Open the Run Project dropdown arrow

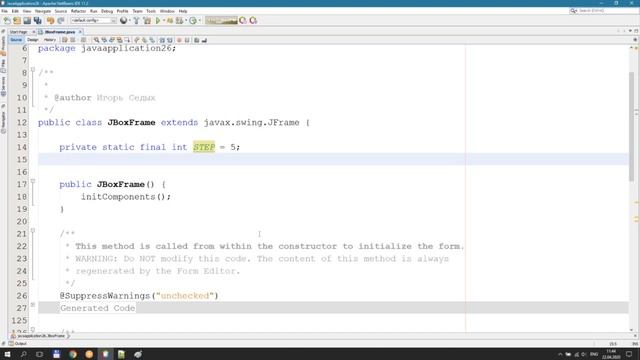coord(164,20)
